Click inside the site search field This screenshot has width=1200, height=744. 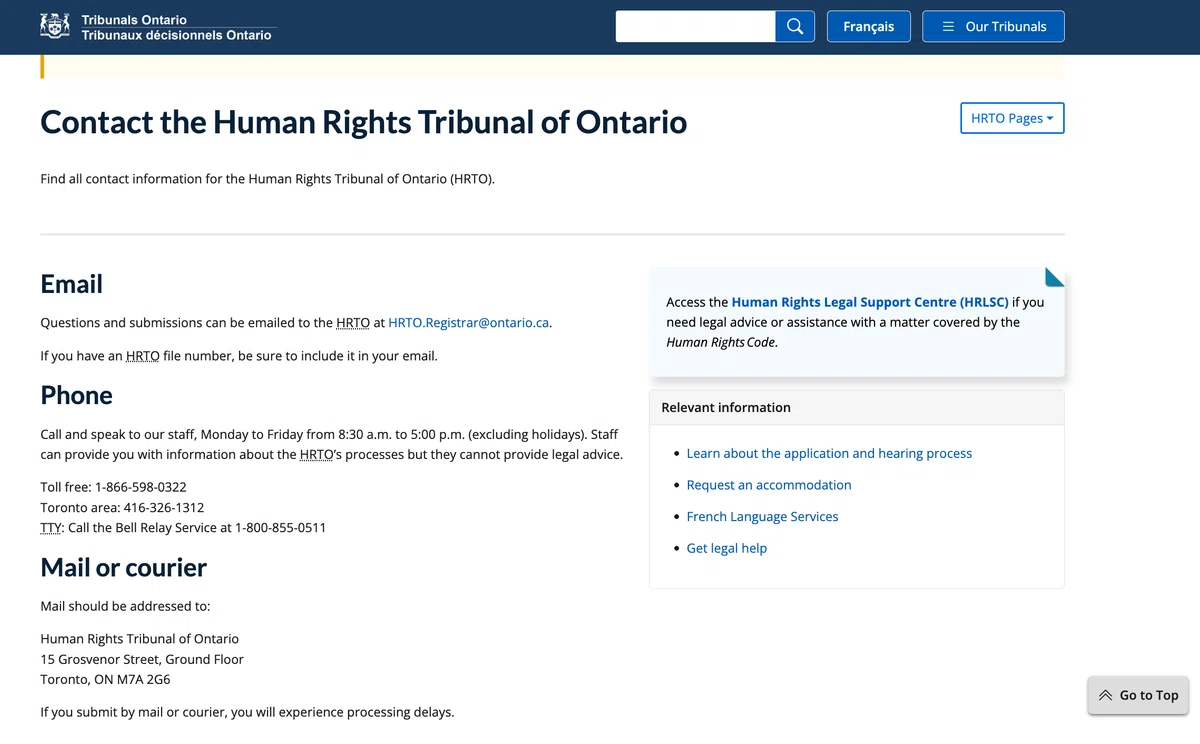coord(696,26)
